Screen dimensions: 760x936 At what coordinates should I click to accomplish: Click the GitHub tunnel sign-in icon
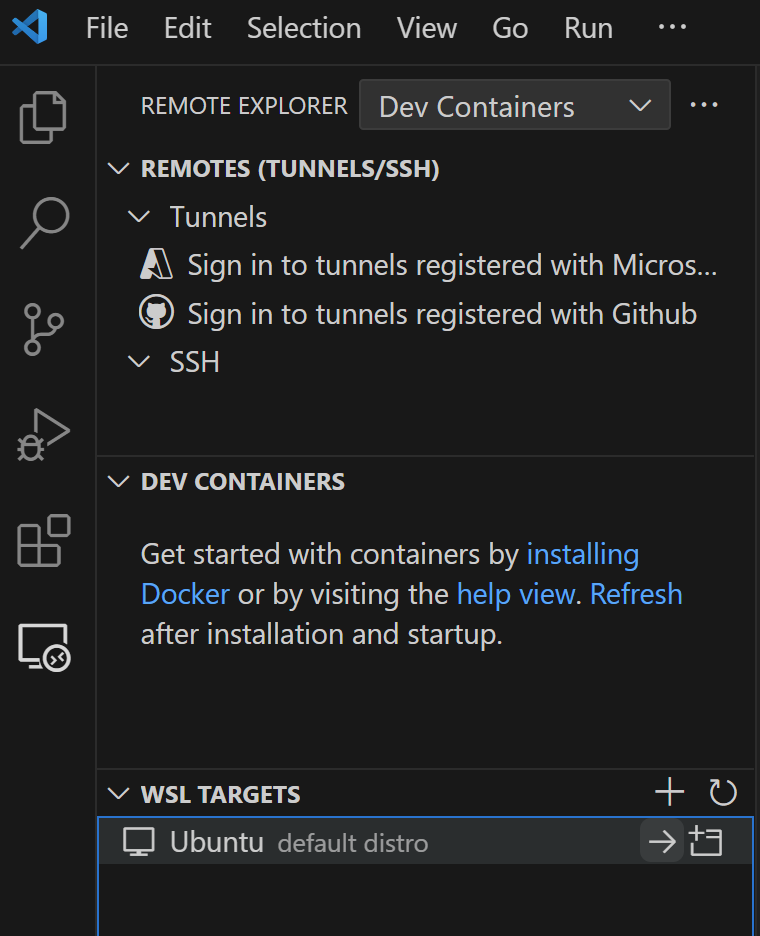point(156,312)
